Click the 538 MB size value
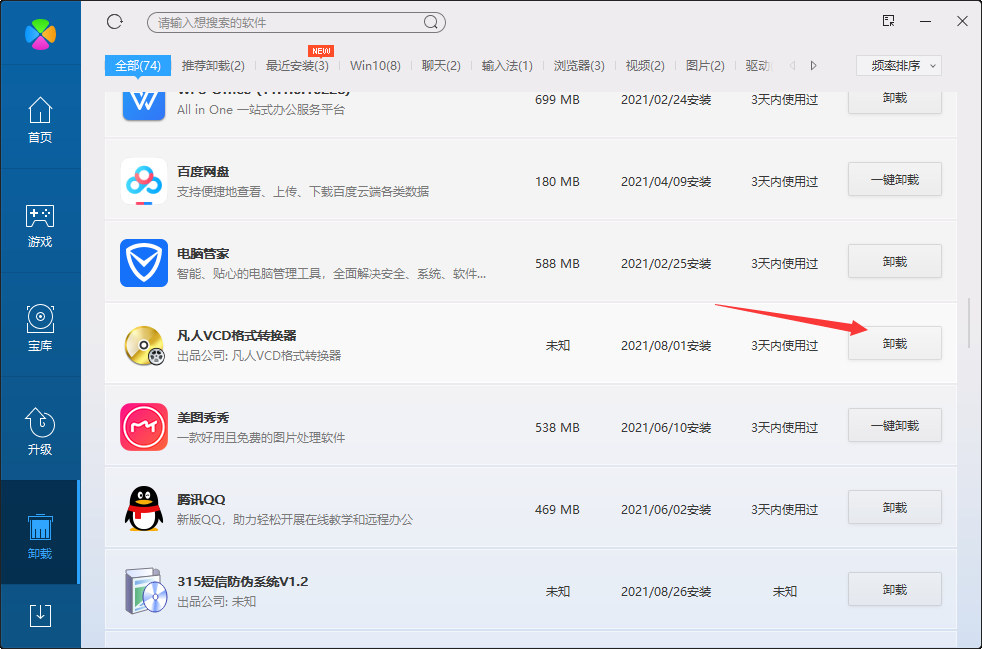This screenshot has width=982, height=649. tap(557, 428)
